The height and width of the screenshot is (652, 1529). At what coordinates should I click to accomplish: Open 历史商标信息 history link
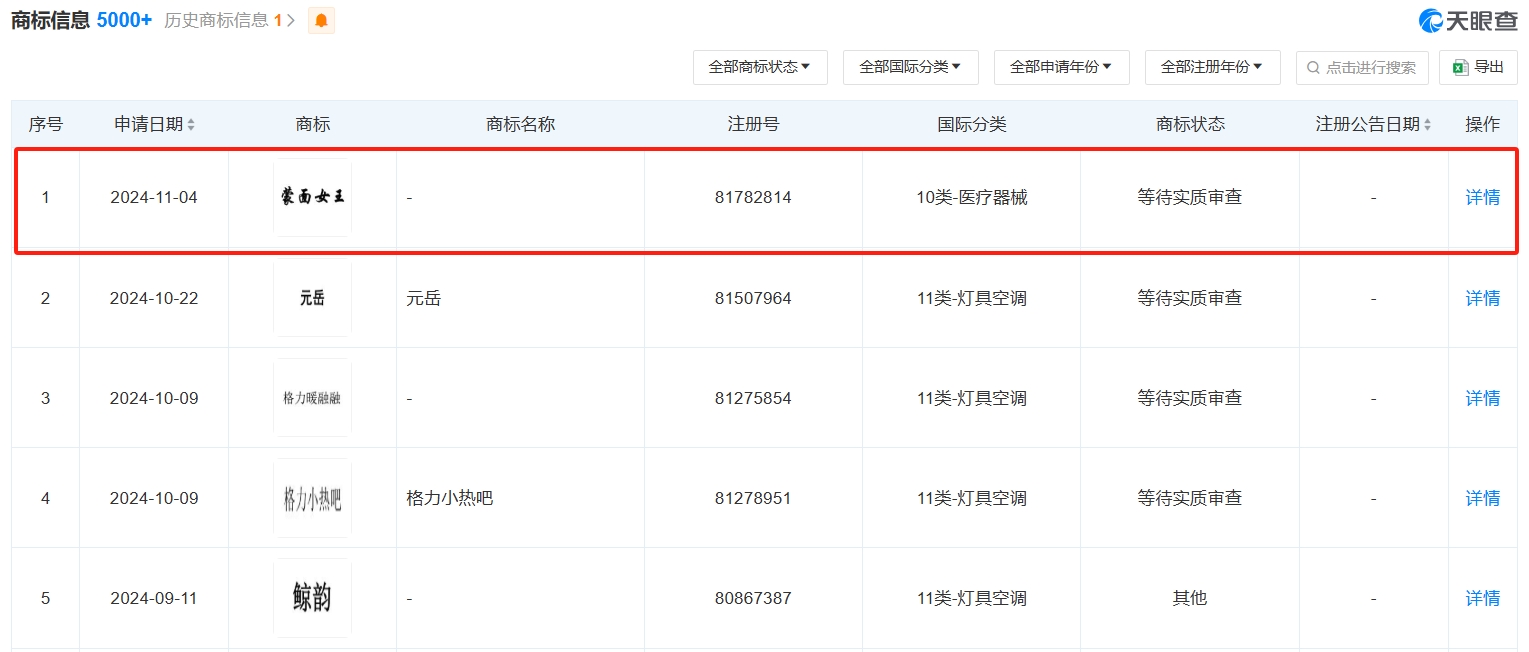coord(229,20)
